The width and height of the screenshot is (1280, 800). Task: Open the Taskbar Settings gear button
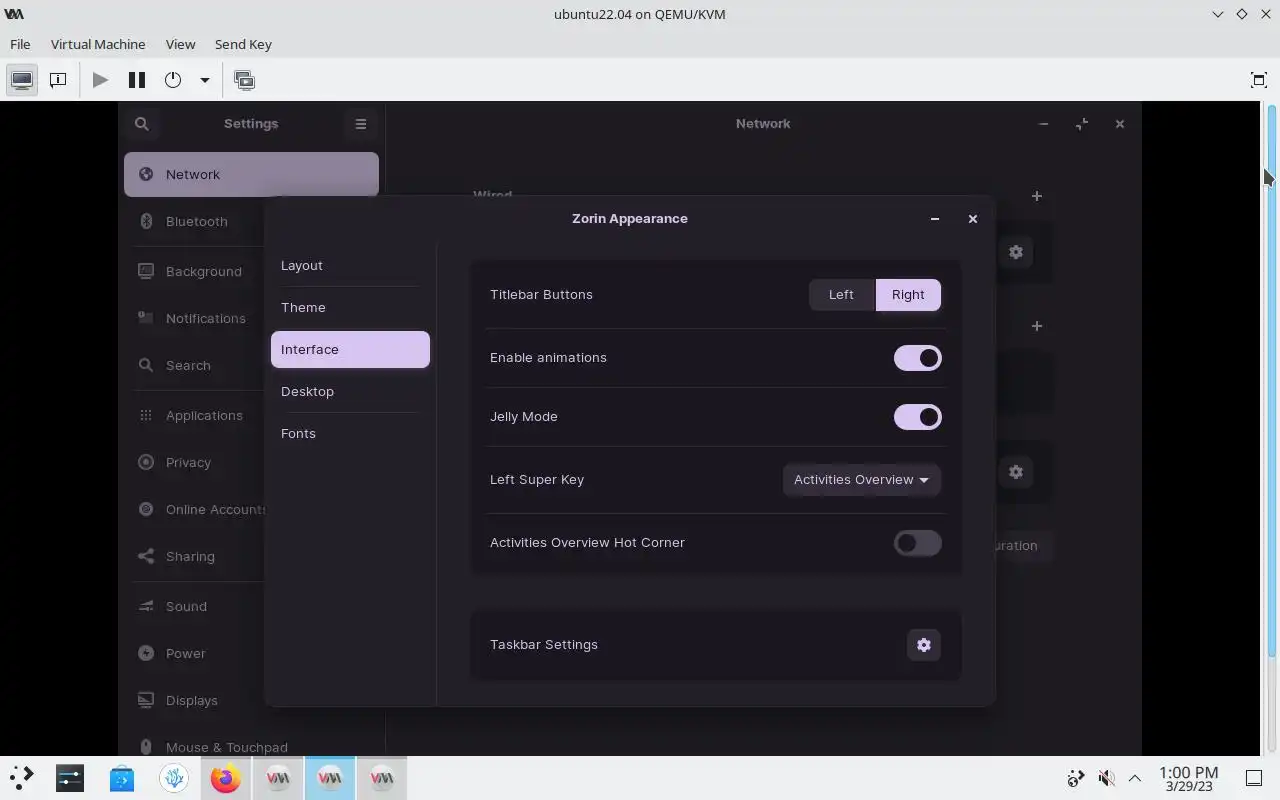pyautogui.click(x=924, y=645)
